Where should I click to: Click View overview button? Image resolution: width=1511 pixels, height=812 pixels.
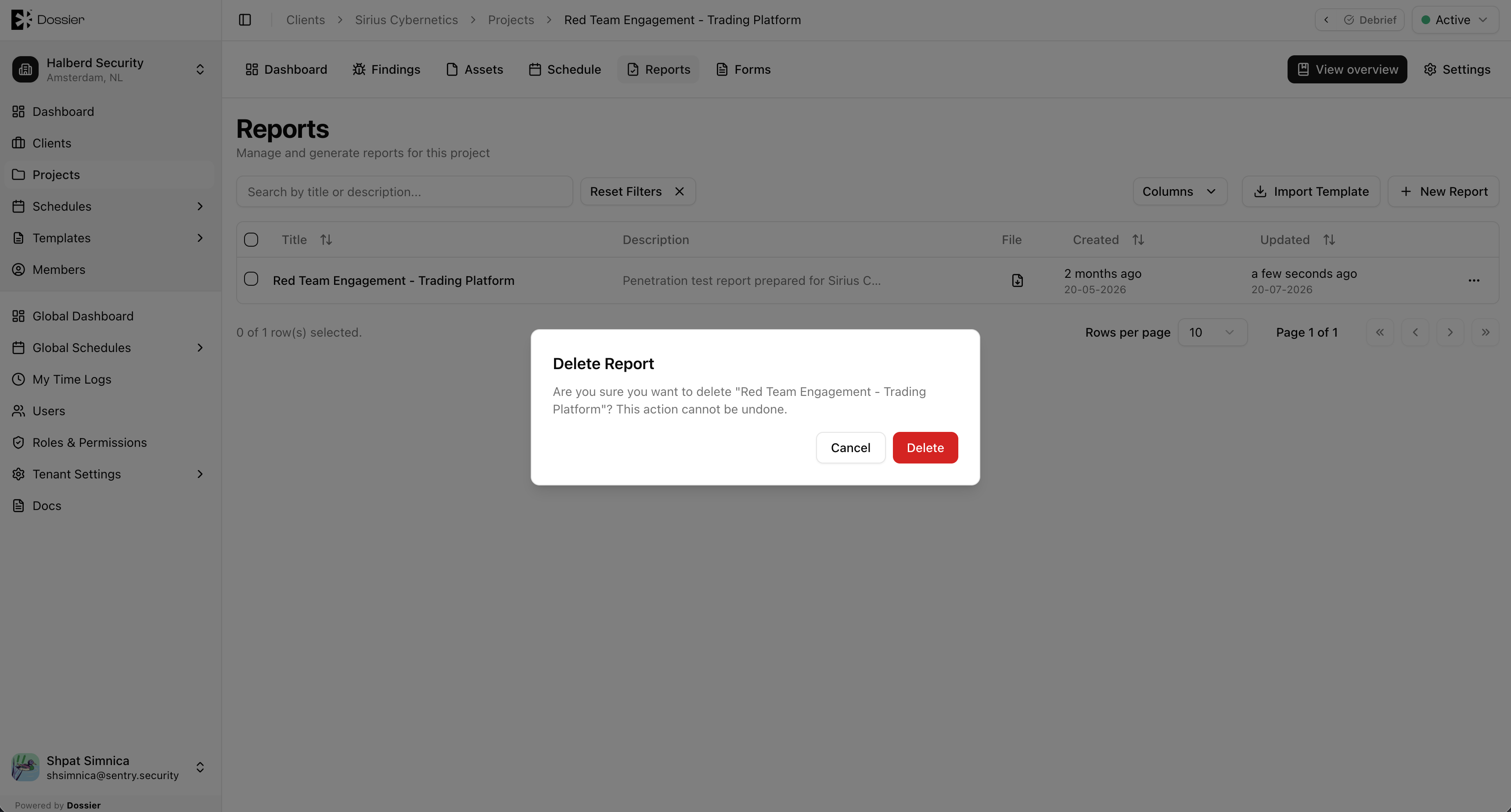[1347, 69]
